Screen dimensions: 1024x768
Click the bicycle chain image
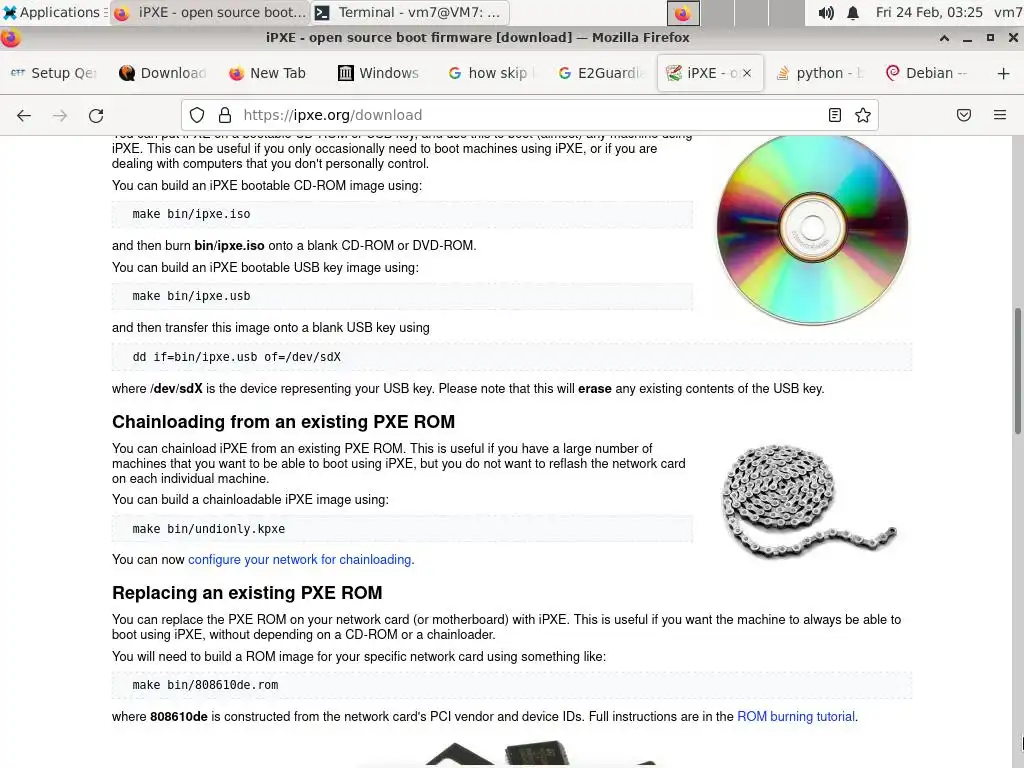click(809, 501)
